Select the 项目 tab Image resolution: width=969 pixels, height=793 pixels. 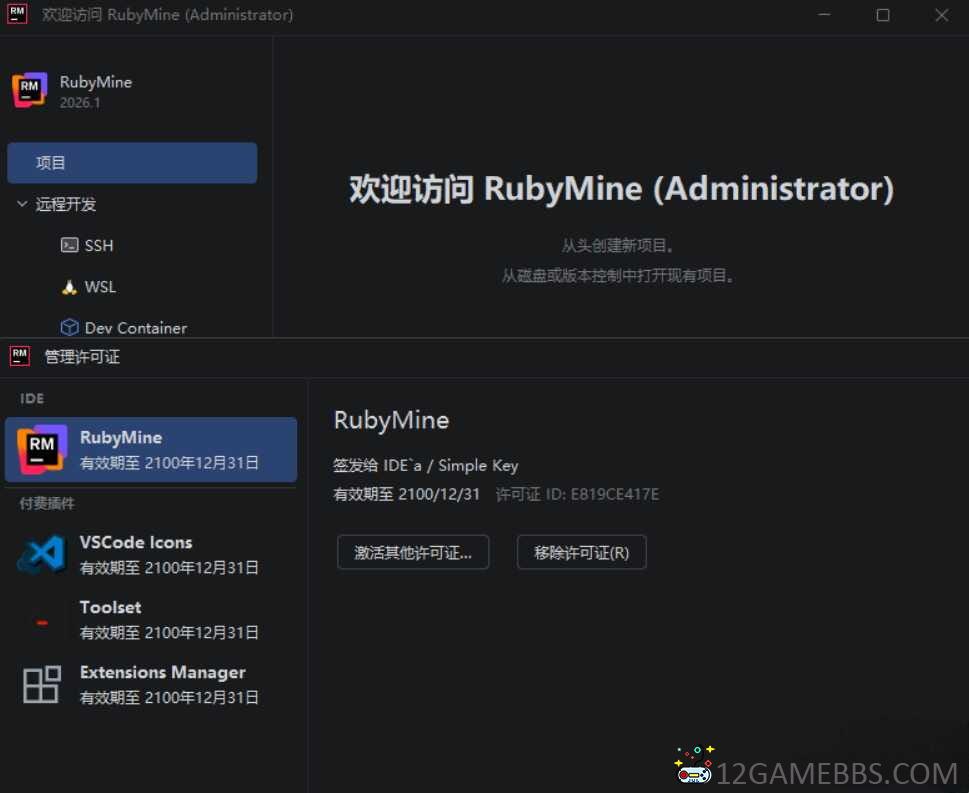[132, 163]
